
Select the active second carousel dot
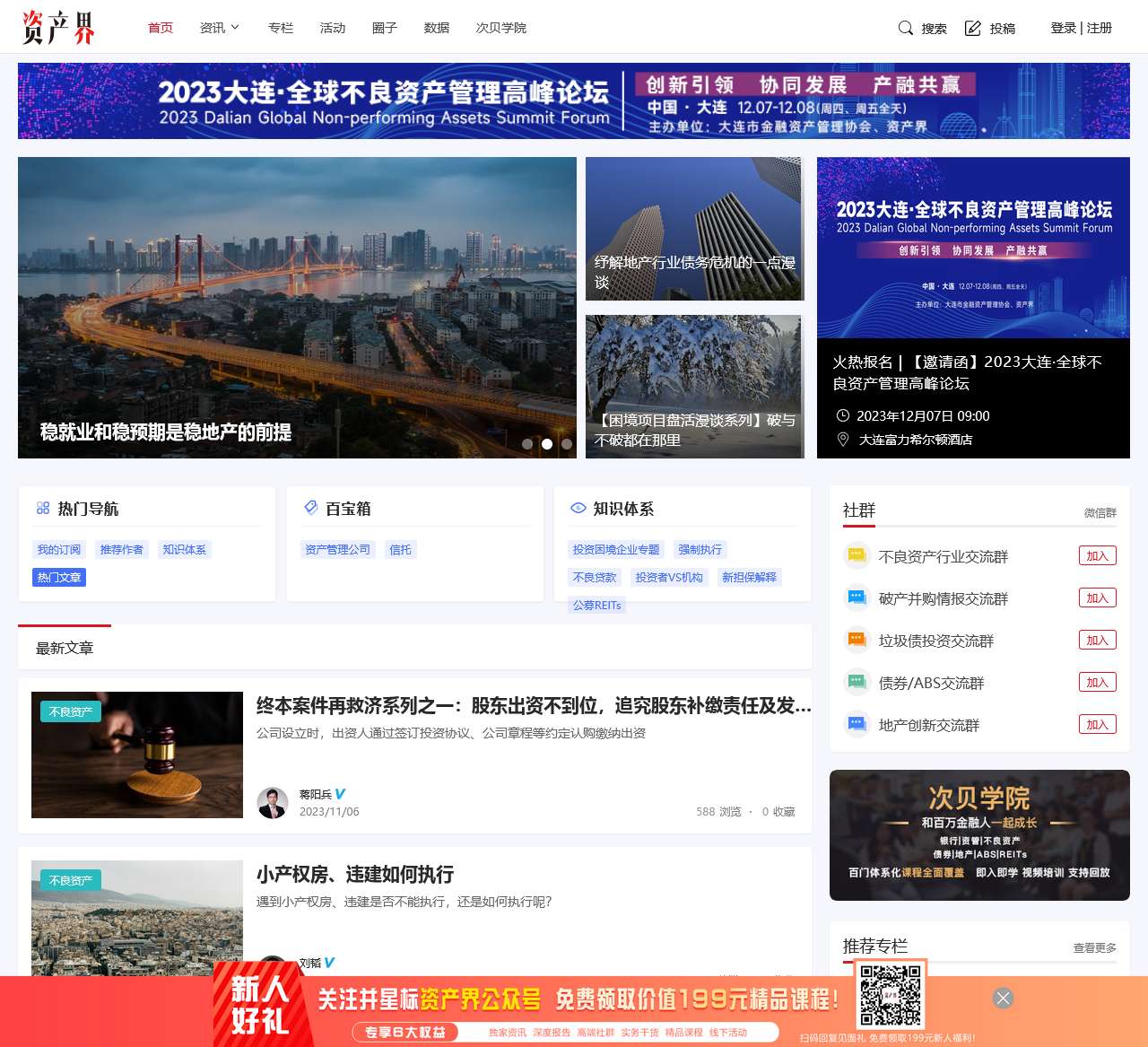pos(547,444)
